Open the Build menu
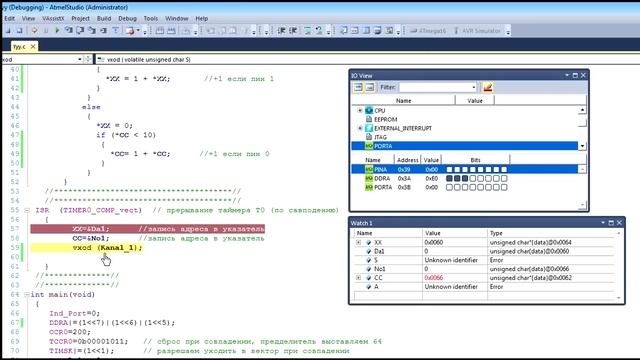This screenshot has width=640, height=360. [104, 18]
